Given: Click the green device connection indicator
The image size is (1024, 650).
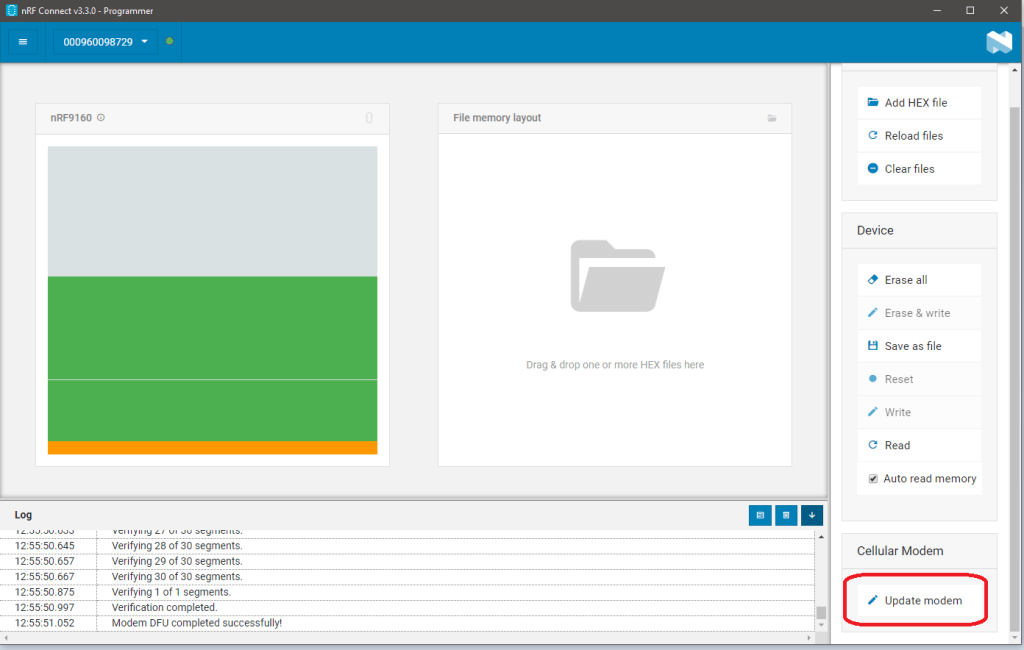Looking at the screenshot, I should coord(169,41).
